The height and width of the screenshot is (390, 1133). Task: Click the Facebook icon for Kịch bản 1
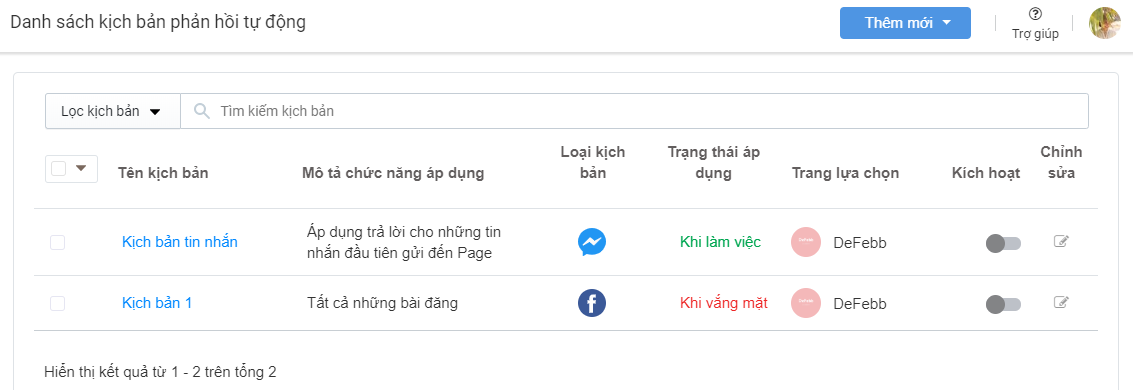pyautogui.click(x=592, y=303)
